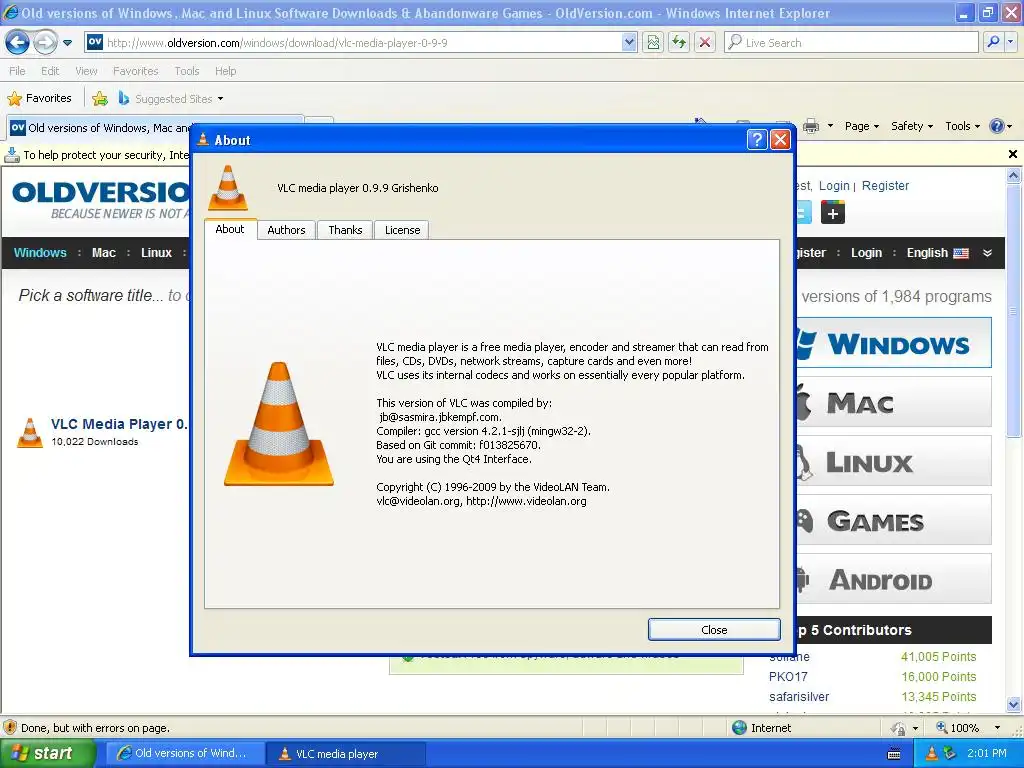Open the View menu
This screenshot has height=768, width=1024.
[86, 71]
